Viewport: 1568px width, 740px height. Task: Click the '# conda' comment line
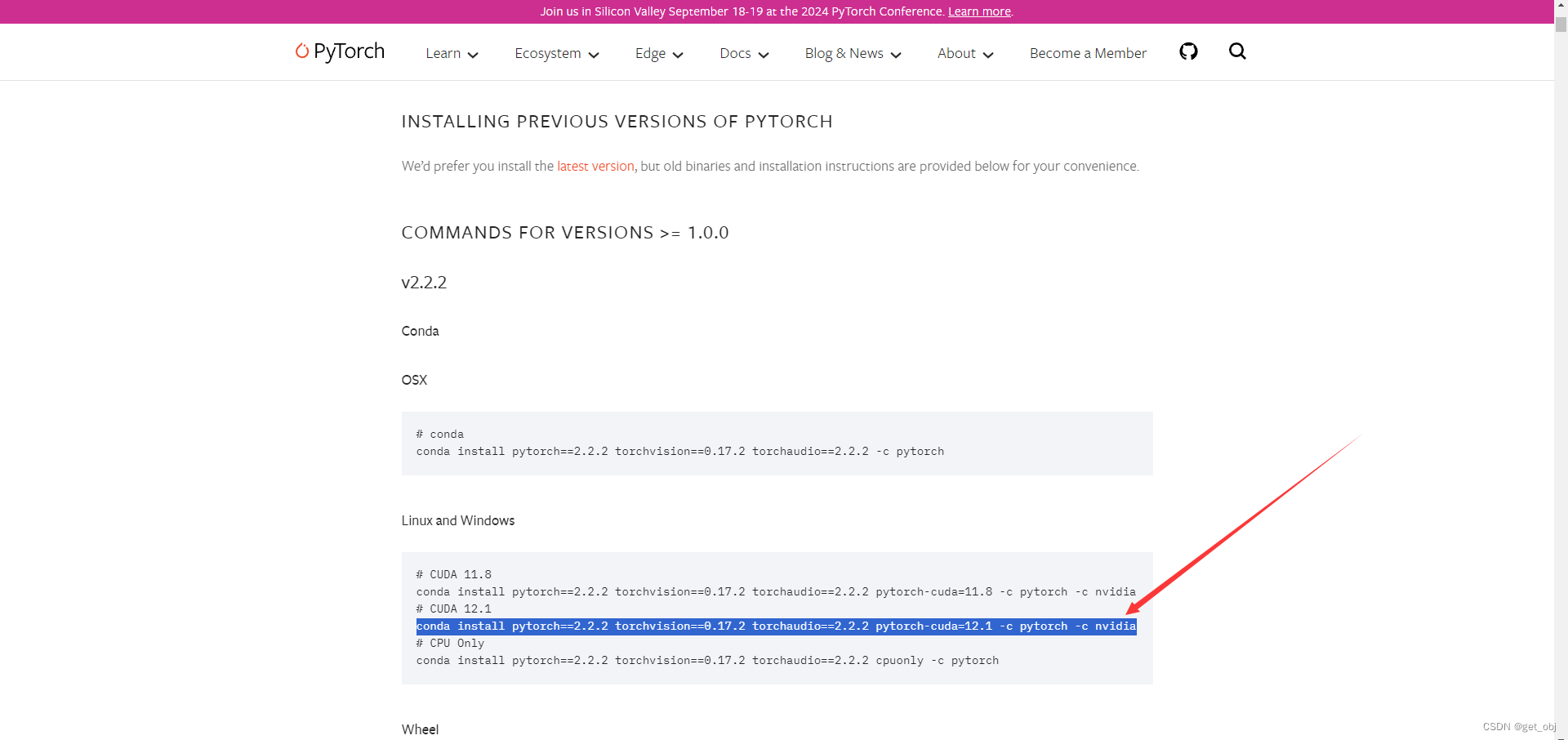(x=440, y=434)
